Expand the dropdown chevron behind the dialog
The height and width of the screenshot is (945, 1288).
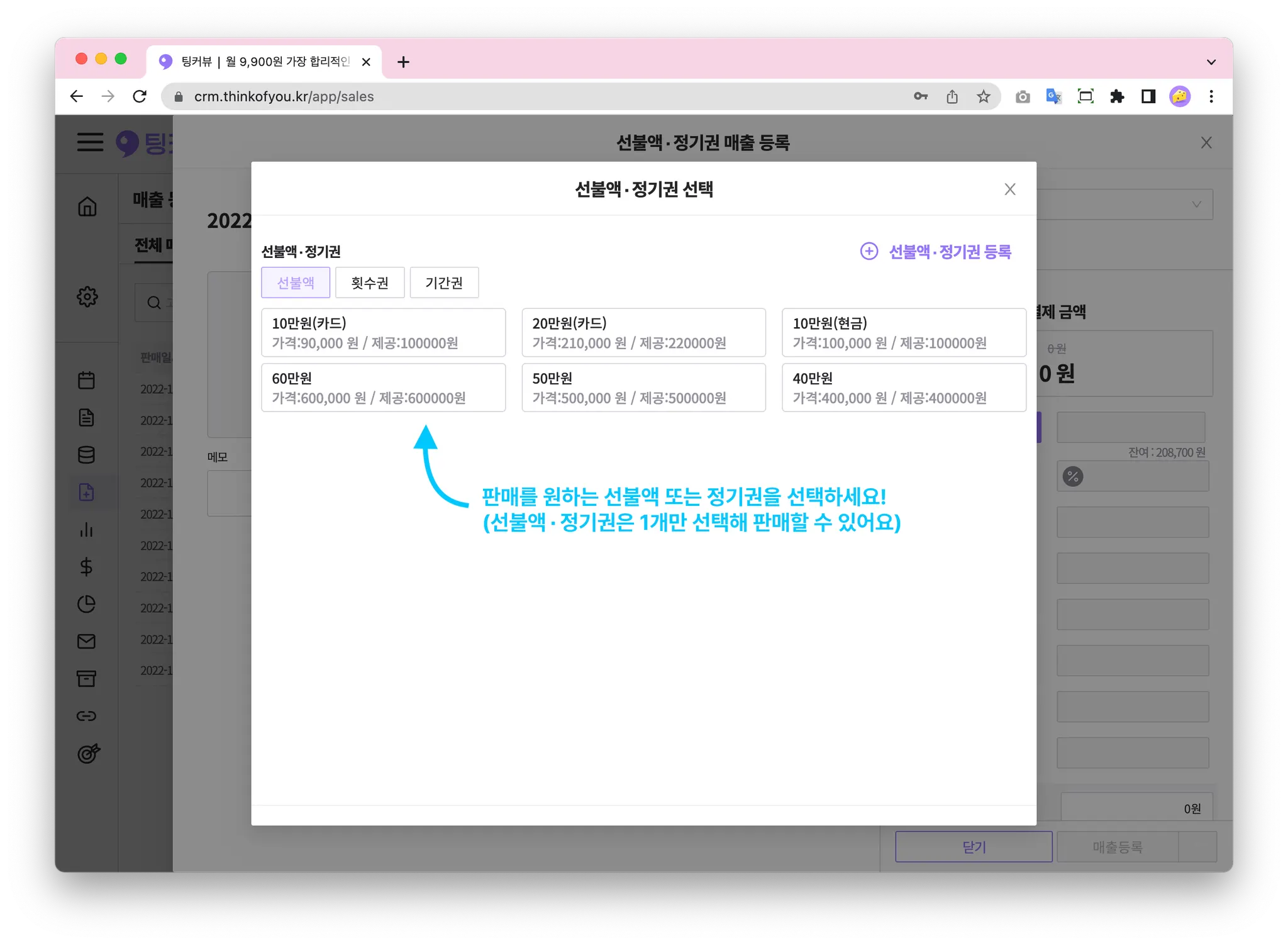point(1196,204)
